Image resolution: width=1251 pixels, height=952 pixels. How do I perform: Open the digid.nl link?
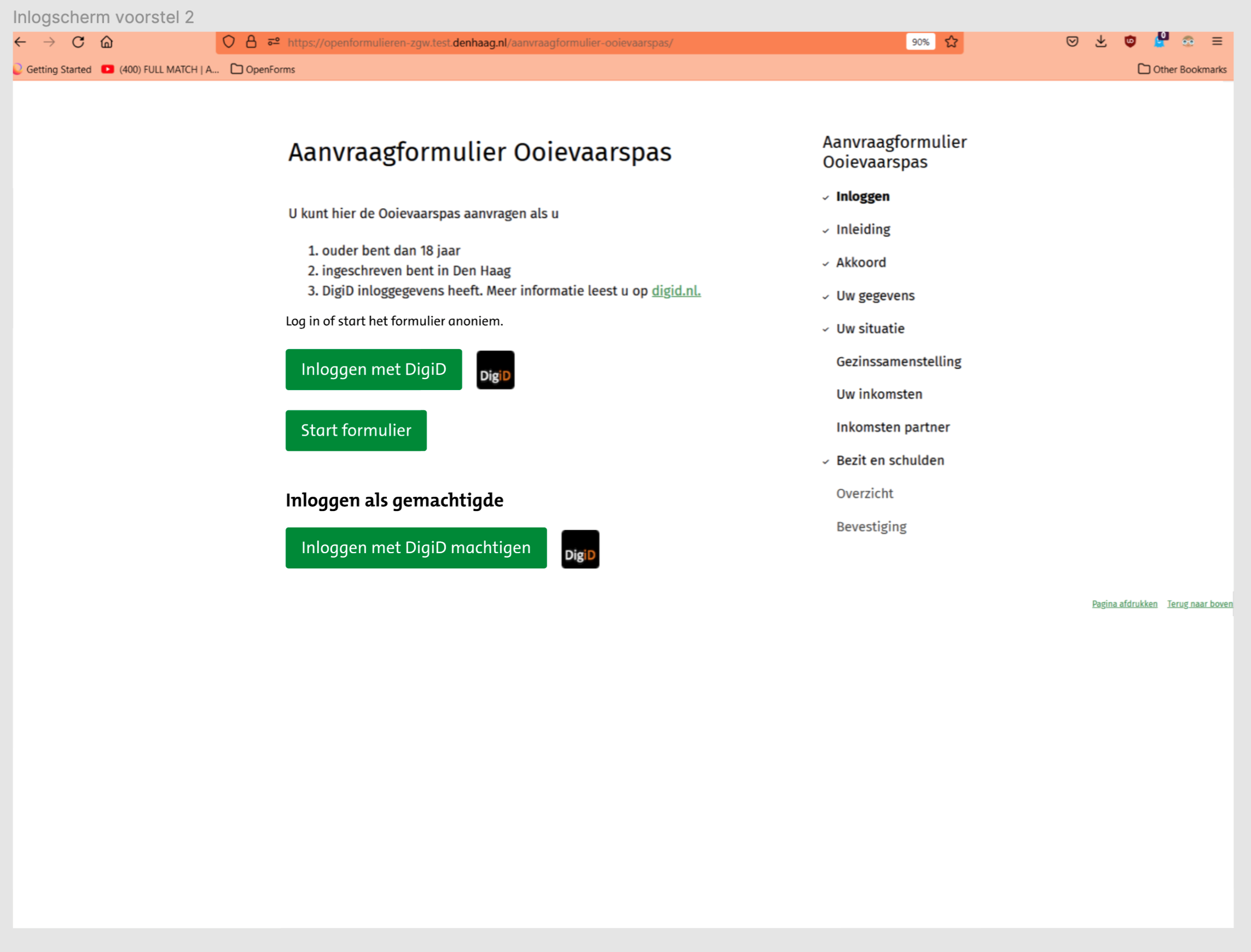click(675, 290)
